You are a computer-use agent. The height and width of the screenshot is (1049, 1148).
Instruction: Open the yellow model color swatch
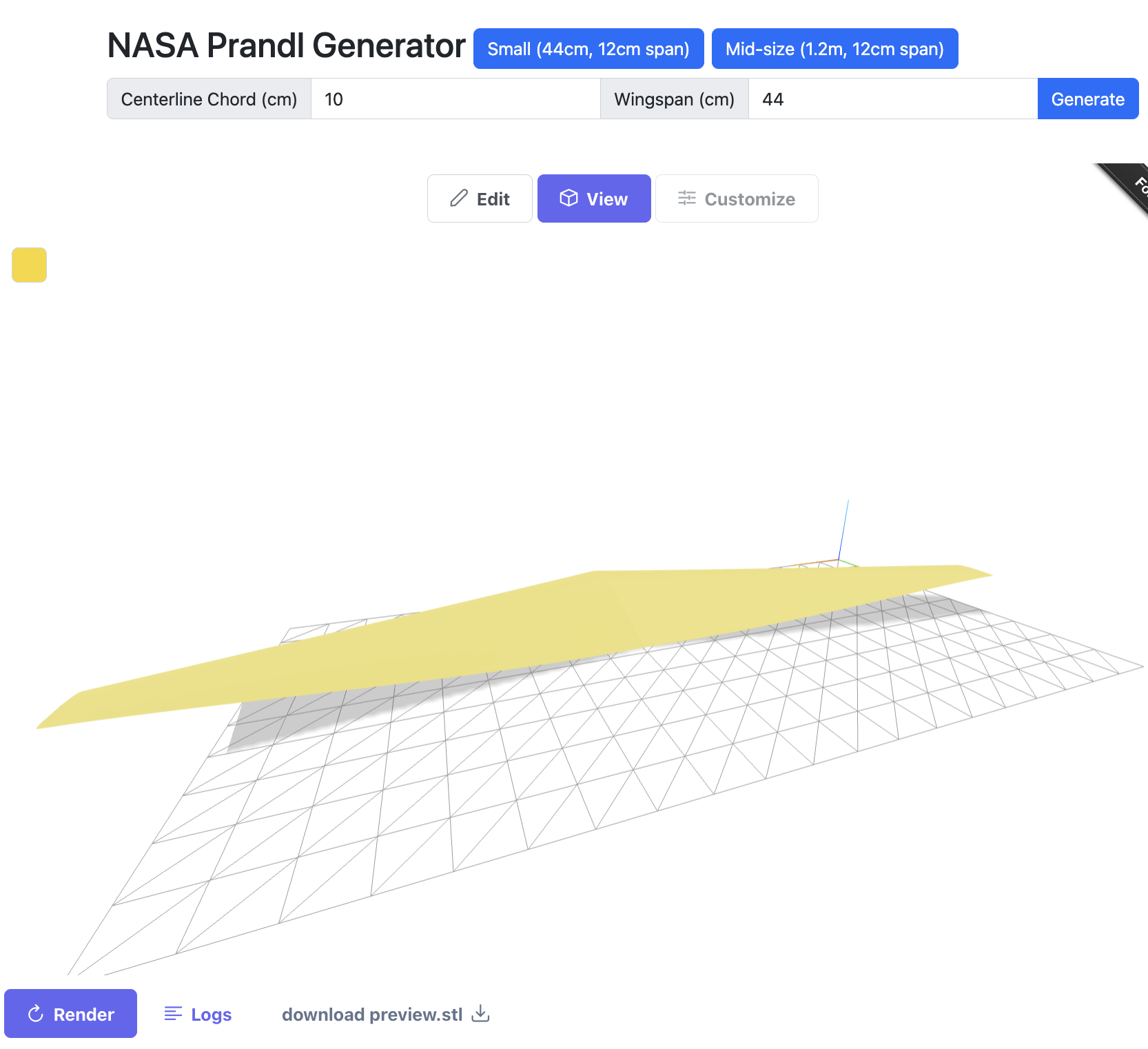(x=29, y=265)
